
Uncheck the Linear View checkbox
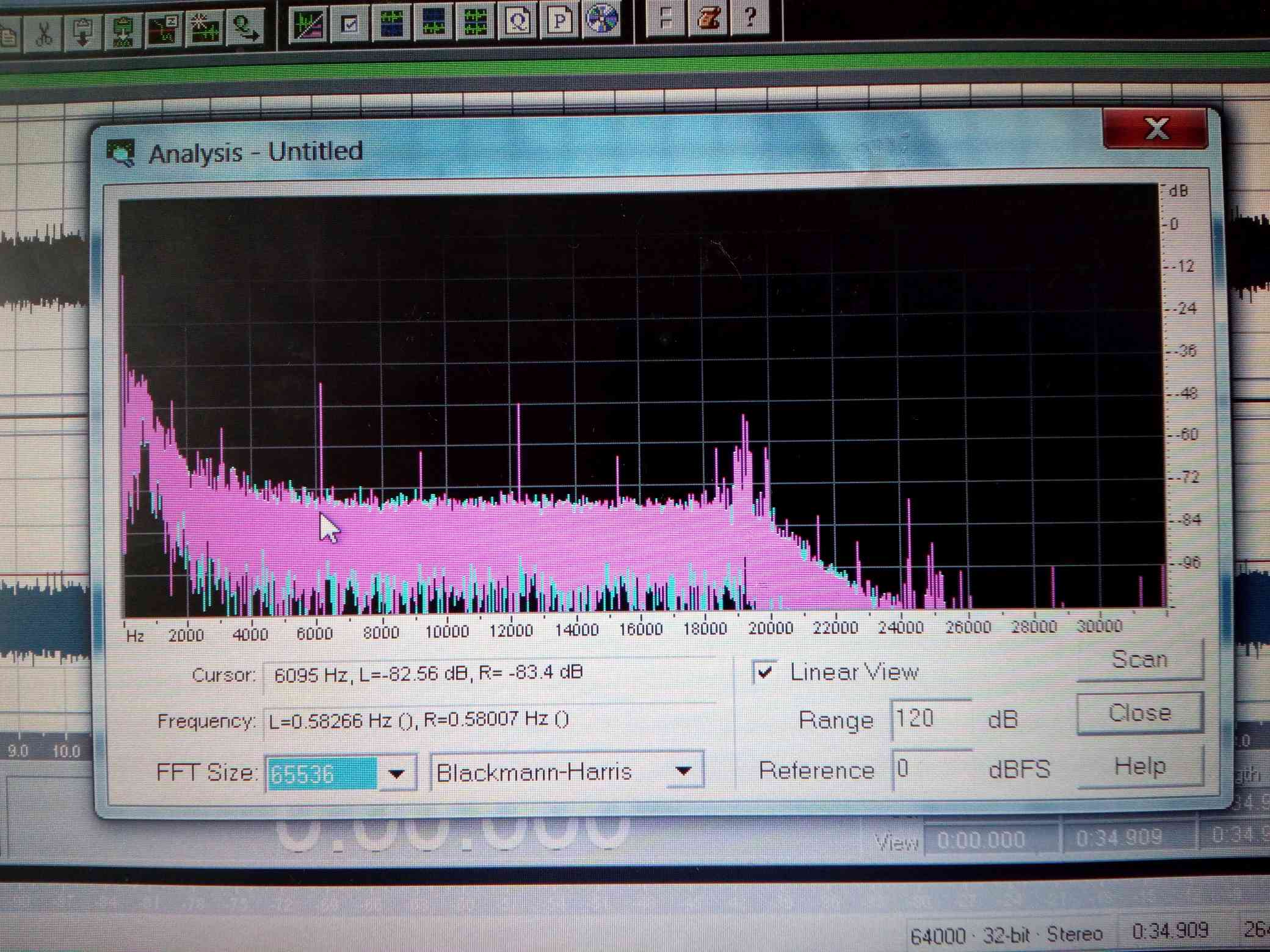765,673
